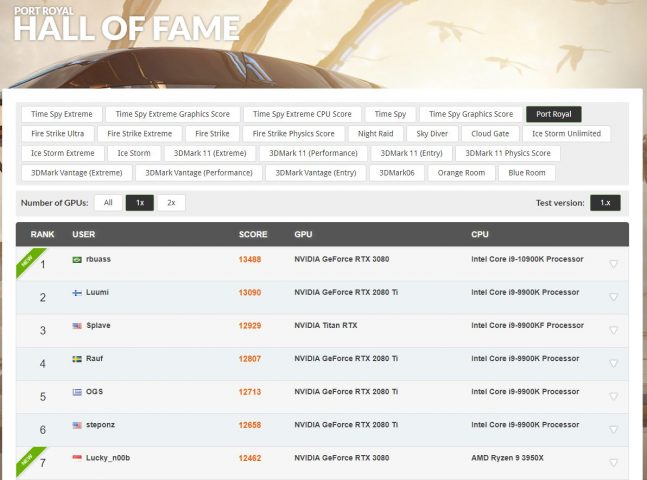Select the Ice Storm benchmark
The width and height of the screenshot is (647, 480).
tap(134, 153)
